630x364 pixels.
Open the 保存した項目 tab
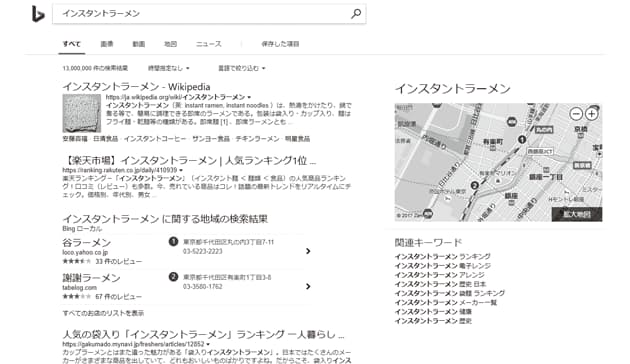click(x=280, y=44)
